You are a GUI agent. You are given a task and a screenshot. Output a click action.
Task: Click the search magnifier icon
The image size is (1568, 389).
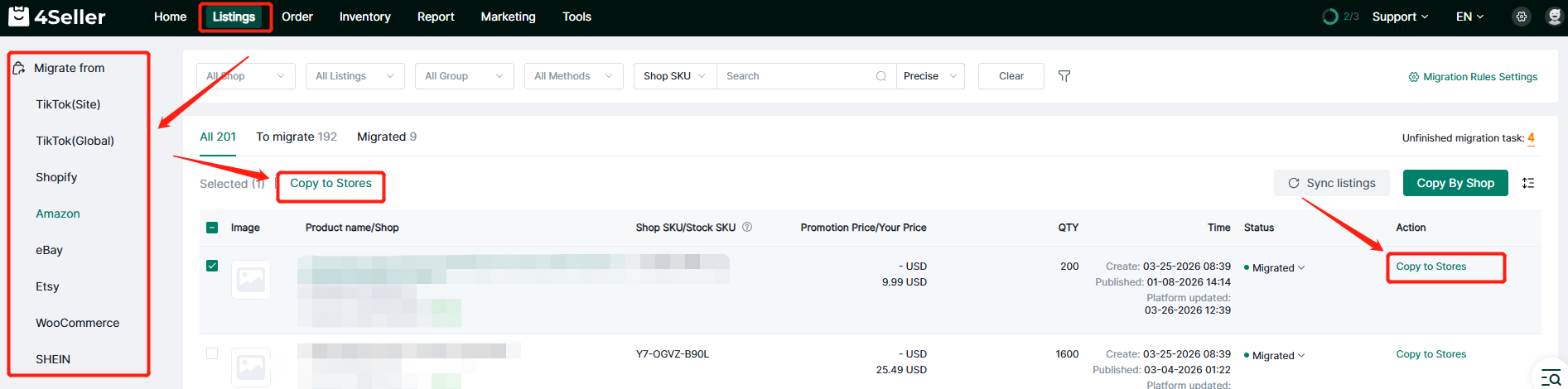click(881, 76)
